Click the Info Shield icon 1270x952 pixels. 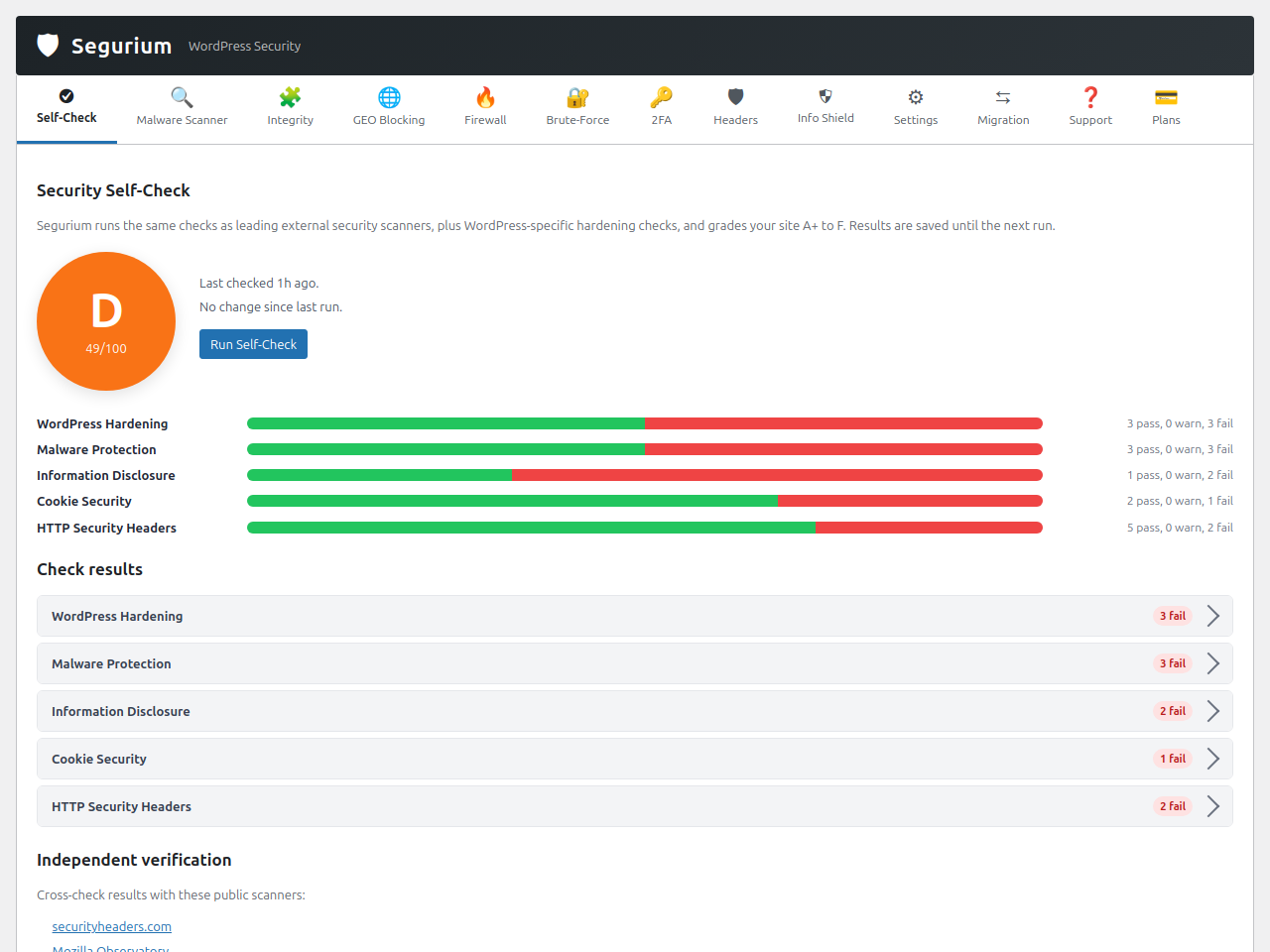click(825, 96)
